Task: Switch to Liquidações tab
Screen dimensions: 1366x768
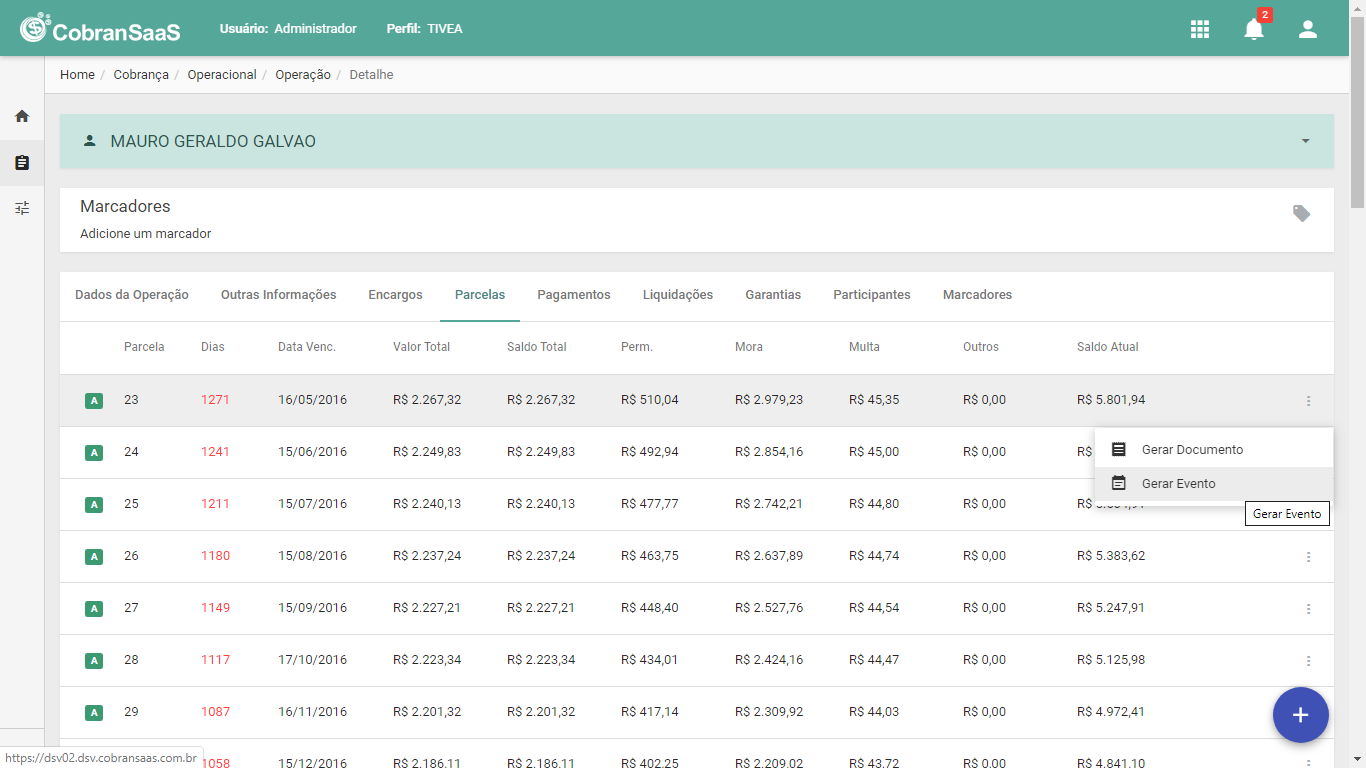Action: click(x=678, y=295)
